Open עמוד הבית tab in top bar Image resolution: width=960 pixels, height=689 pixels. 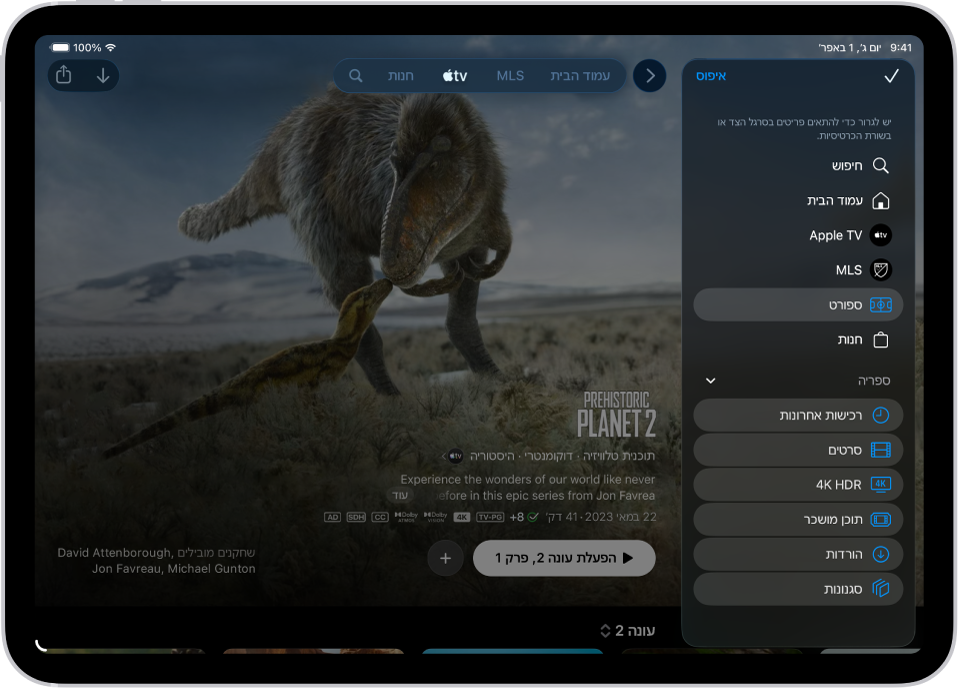click(580, 75)
